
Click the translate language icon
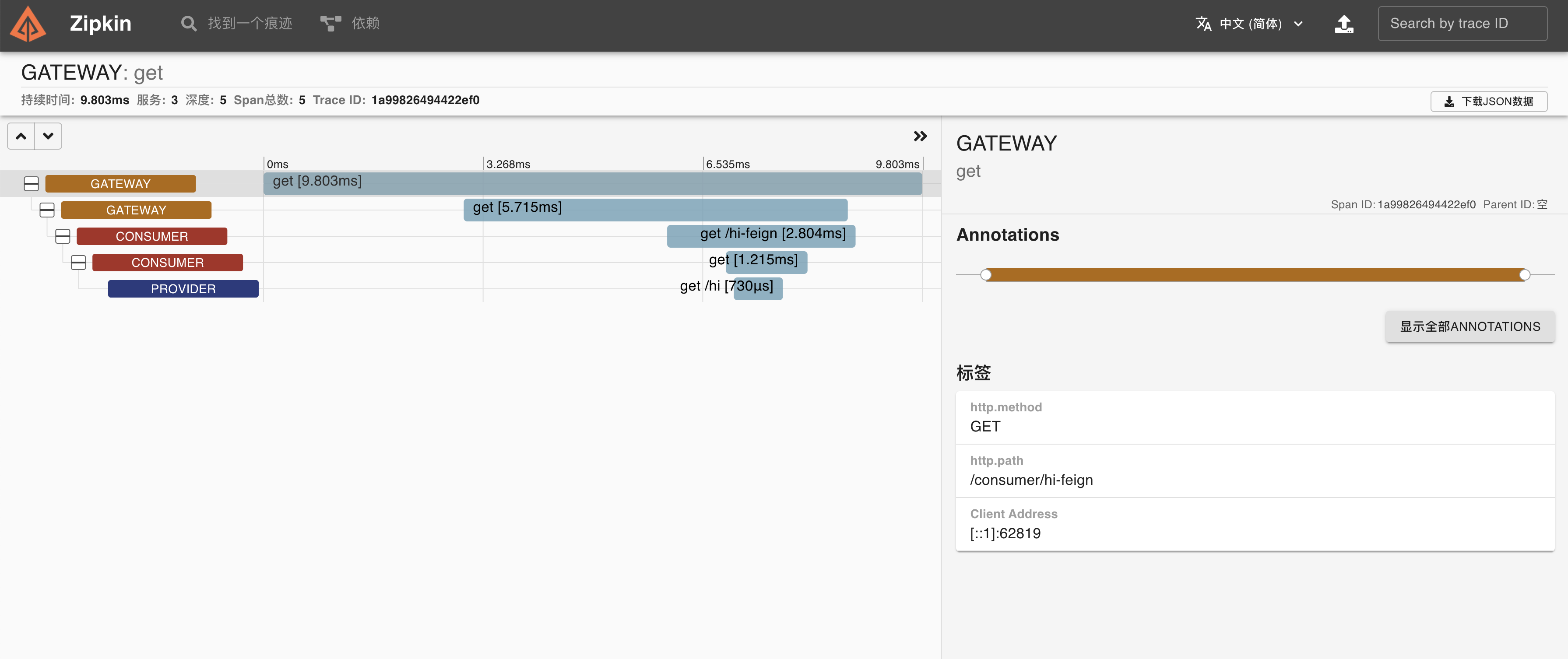pos(1203,24)
